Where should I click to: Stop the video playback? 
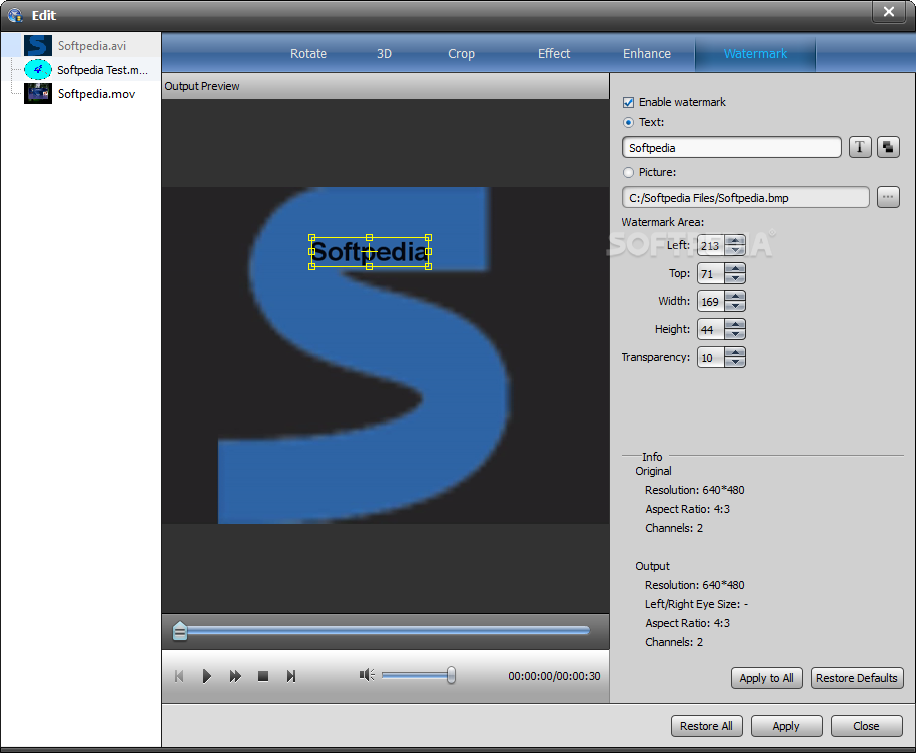tap(263, 676)
